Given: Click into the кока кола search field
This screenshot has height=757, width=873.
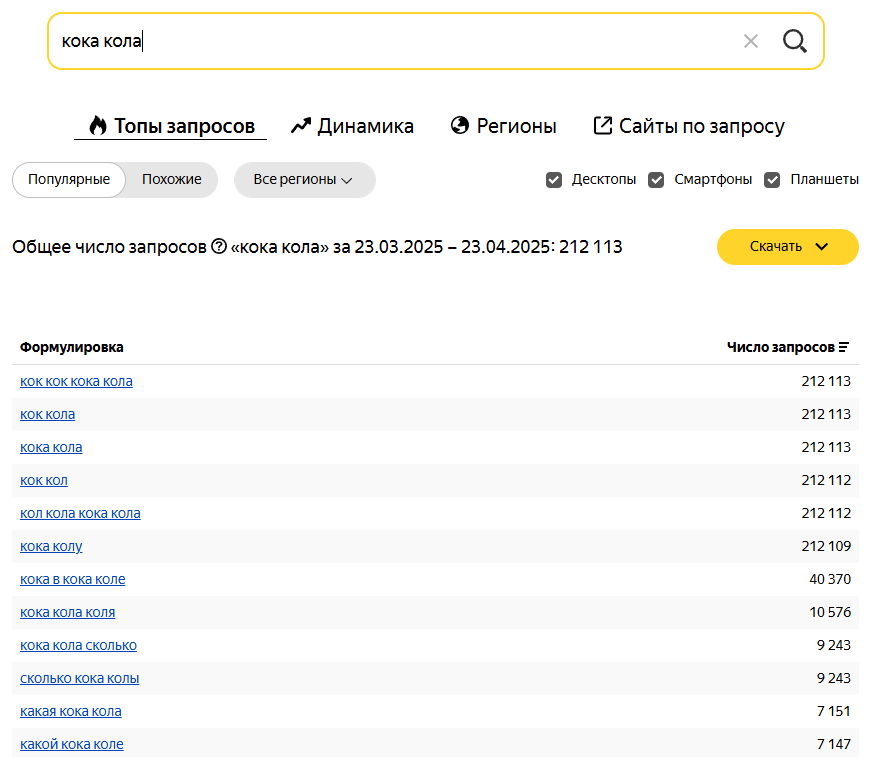Looking at the screenshot, I should (x=390, y=41).
